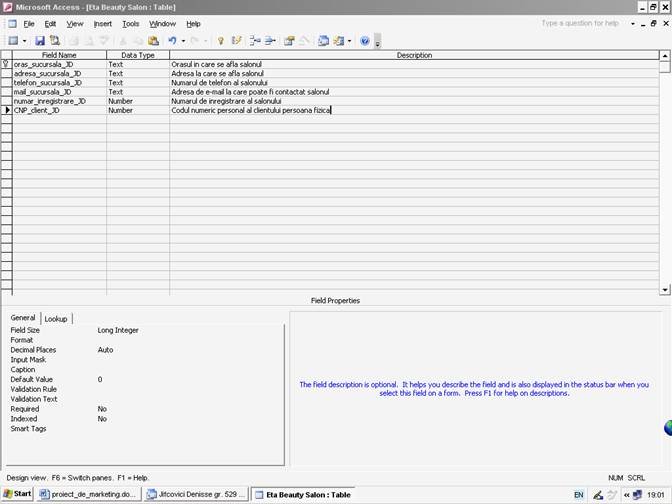Click the Paste clipboard icon
This screenshot has height=504, width=672.
click(x=153, y=41)
